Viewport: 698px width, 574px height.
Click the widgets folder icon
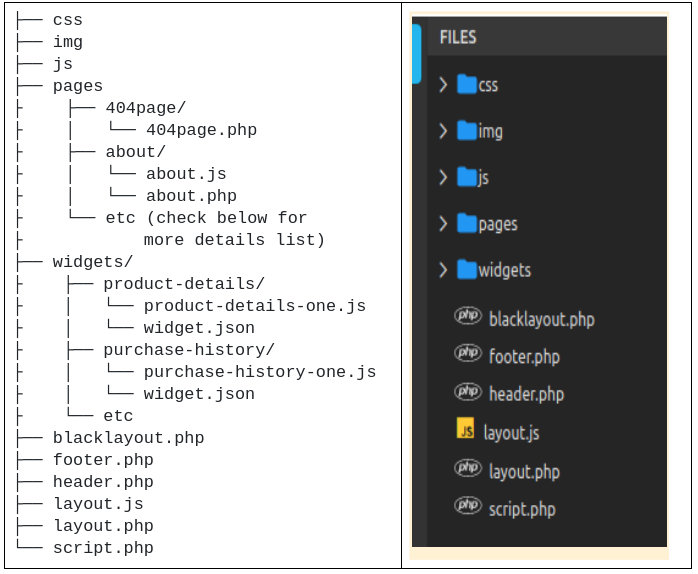coord(466,269)
